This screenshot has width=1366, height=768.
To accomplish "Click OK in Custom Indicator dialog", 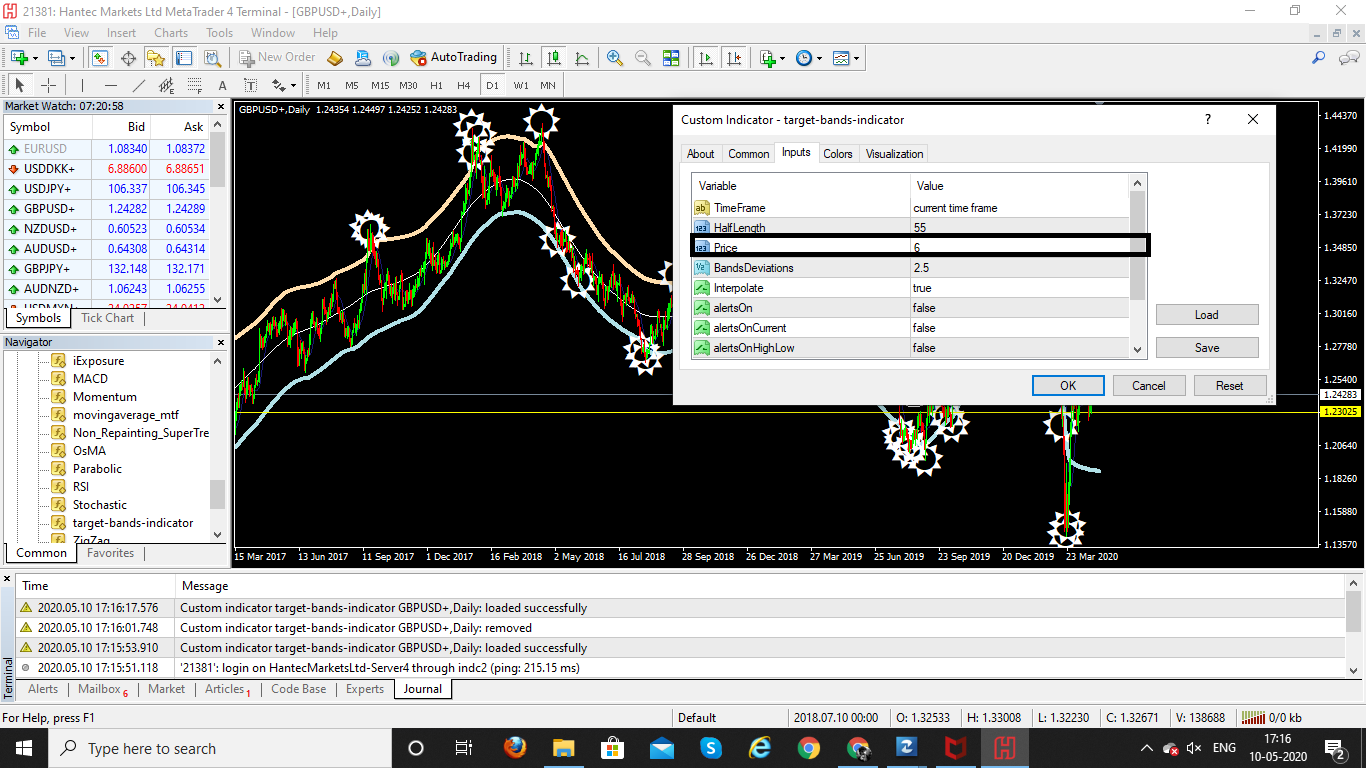I will coord(1068,385).
